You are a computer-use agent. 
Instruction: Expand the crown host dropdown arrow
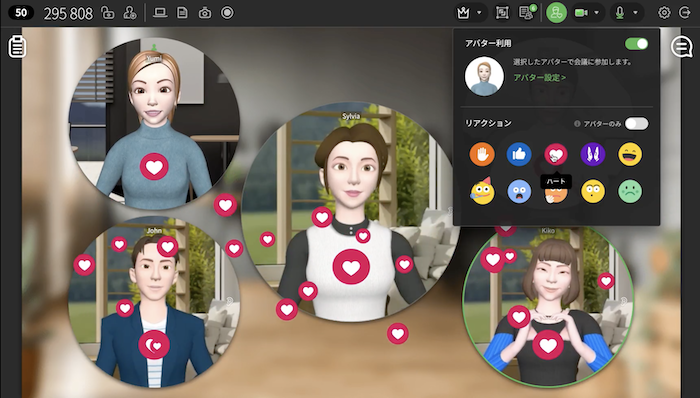[x=479, y=13]
